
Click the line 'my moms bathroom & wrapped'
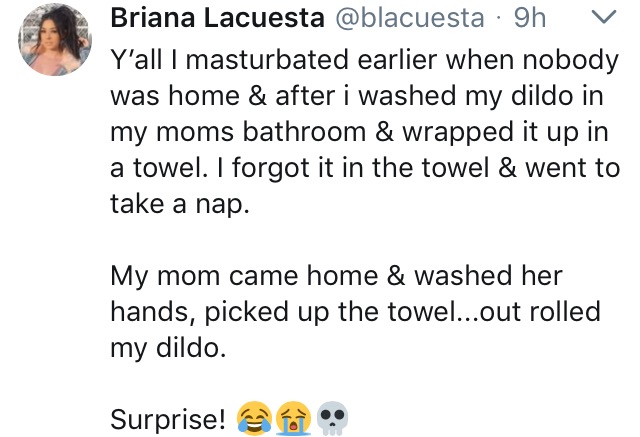(359, 133)
